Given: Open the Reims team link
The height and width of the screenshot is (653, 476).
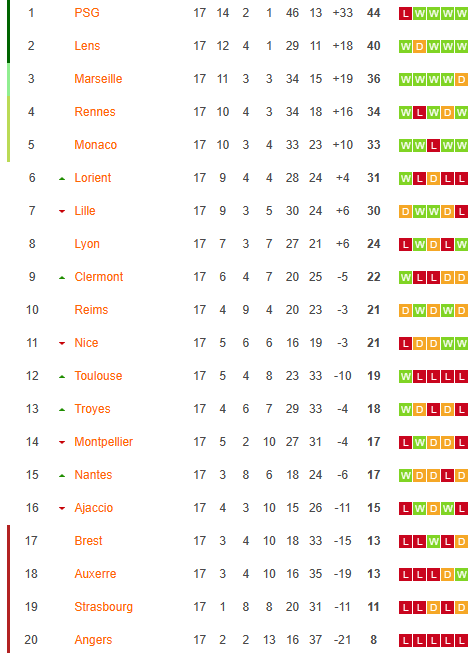Looking at the screenshot, I should [91, 310].
